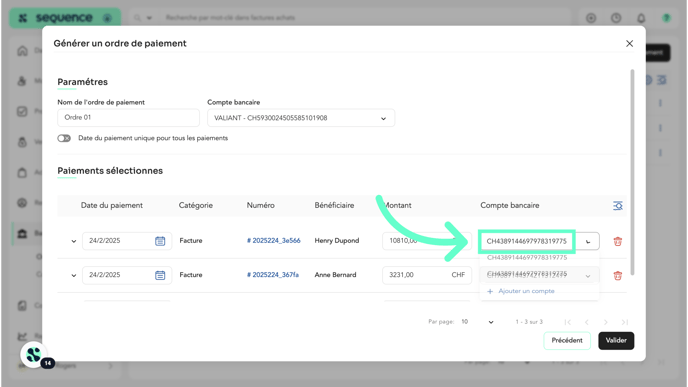Select the first IBAN option CH4389144697978319775 in list
This screenshot has height=387, width=688.
[527, 258]
